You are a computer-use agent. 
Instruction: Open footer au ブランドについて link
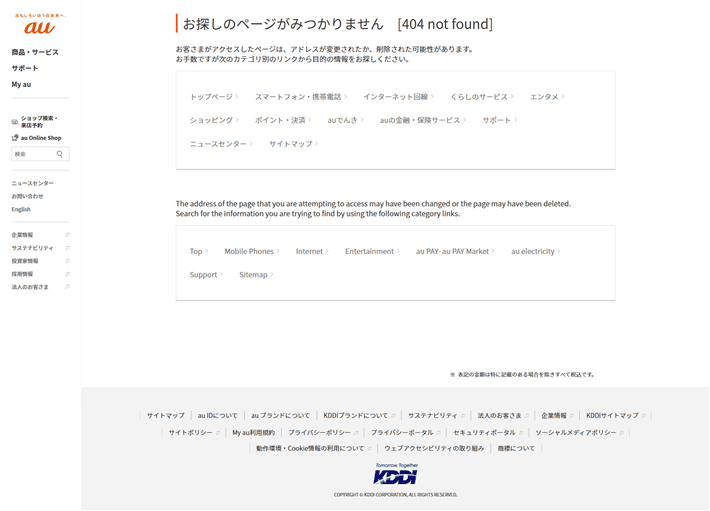(x=280, y=415)
